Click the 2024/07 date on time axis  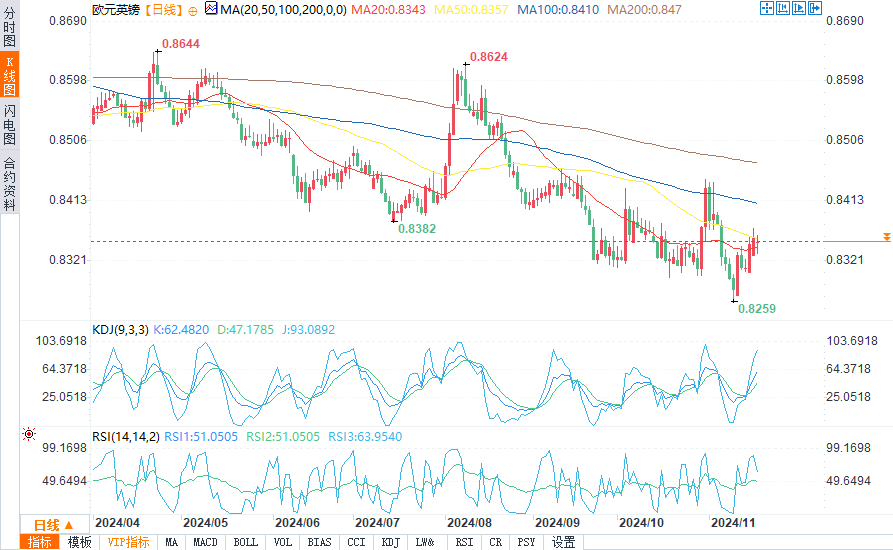378,523
